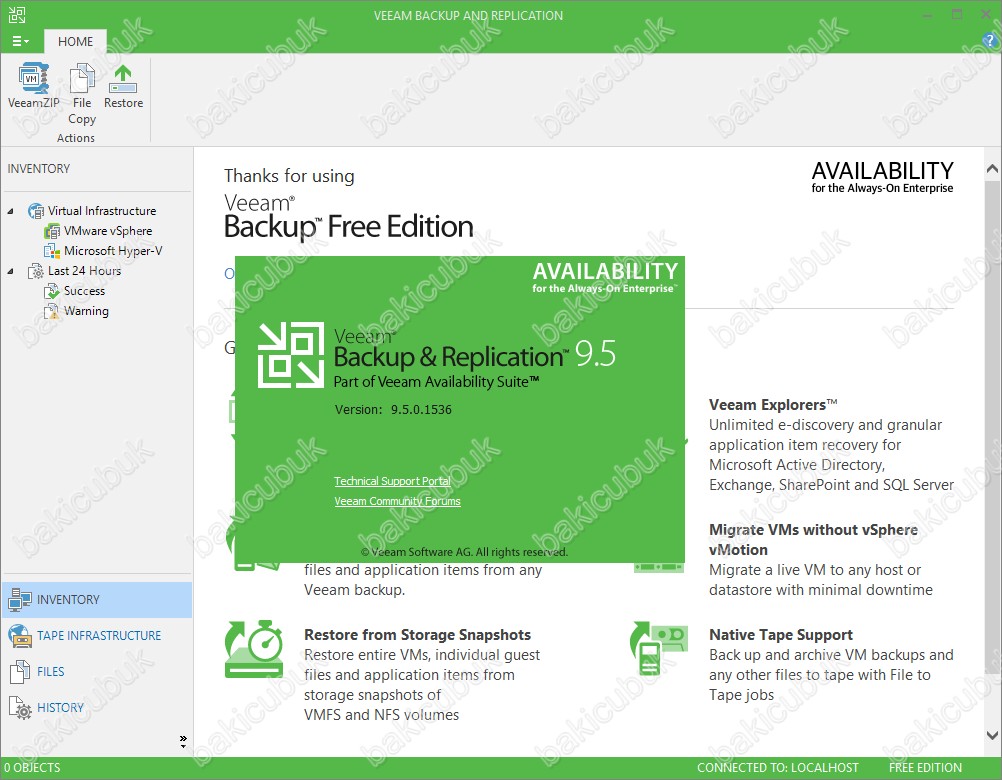Open the Veeam Community Forums link
Screen dimensions: 1002x780
(397, 501)
